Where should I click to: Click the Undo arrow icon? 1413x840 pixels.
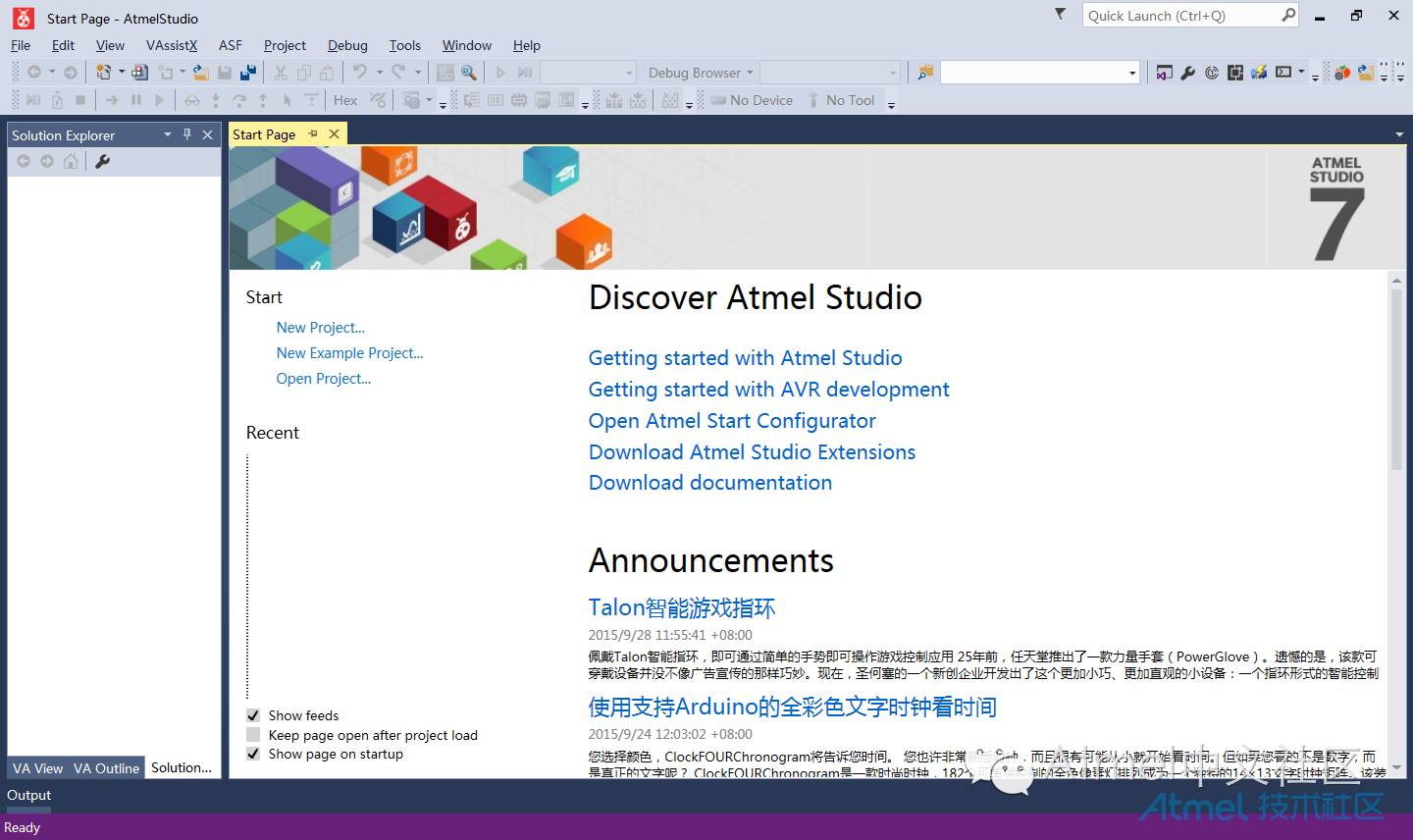360,72
